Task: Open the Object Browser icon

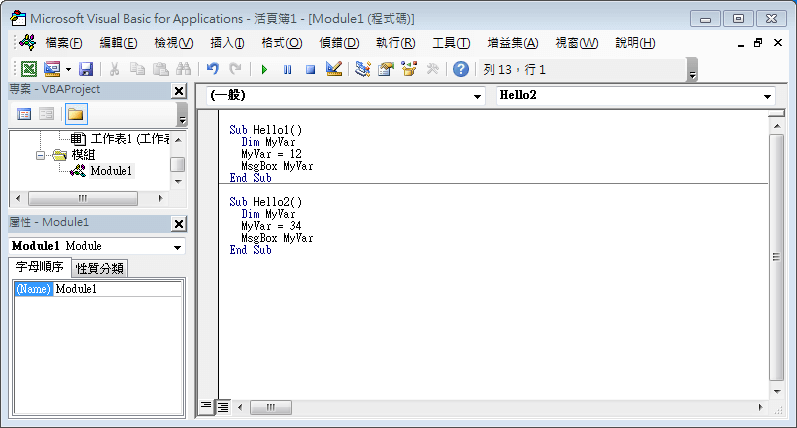Action: tap(408, 69)
